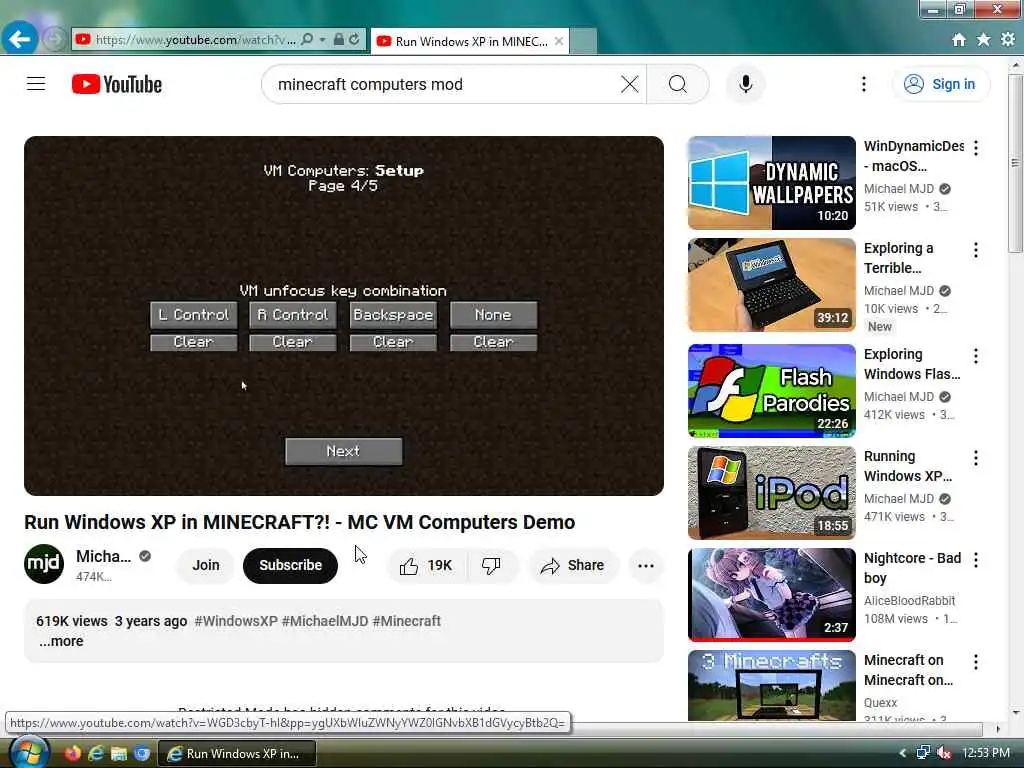Open WinDynamicDes - macOS... video title
The height and width of the screenshot is (768, 1024).
tap(913, 156)
